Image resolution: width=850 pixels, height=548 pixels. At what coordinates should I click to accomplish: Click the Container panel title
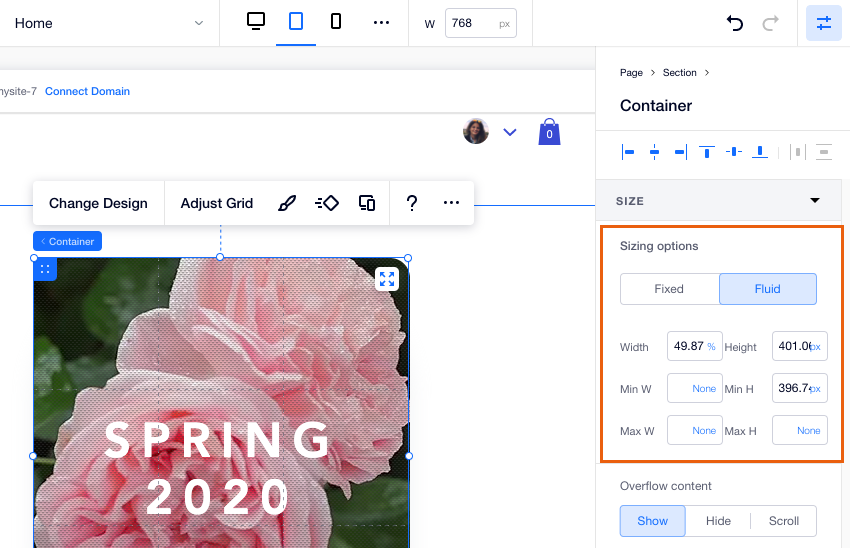click(656, 106)
